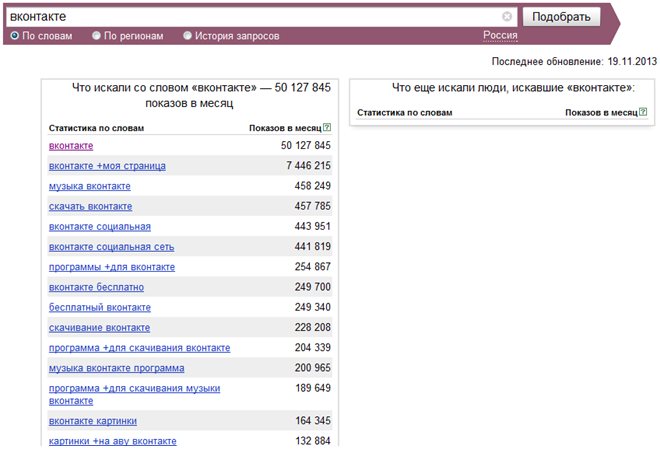Click the value '7 446 215'
This screenshot has width=660, height=452.
309,165
